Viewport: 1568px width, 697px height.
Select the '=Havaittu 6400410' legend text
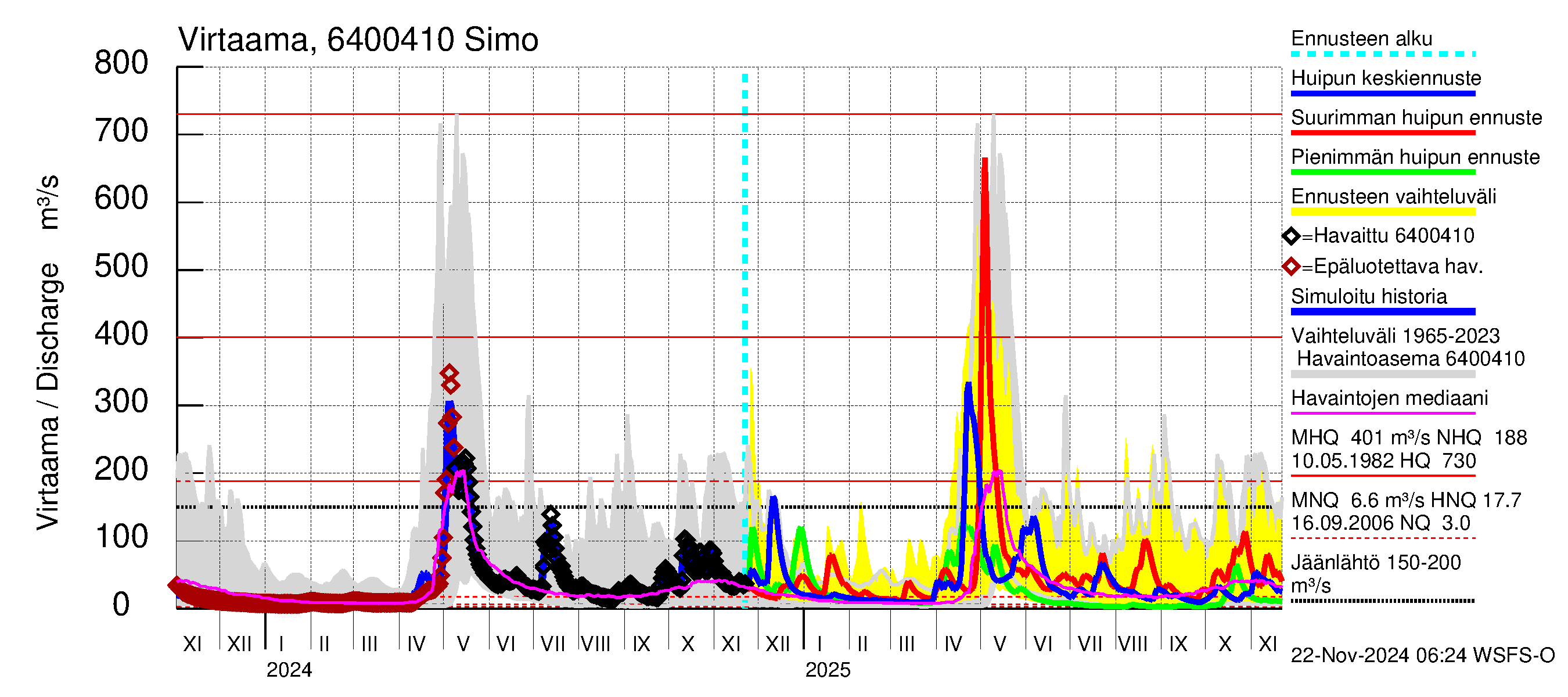1388,236
